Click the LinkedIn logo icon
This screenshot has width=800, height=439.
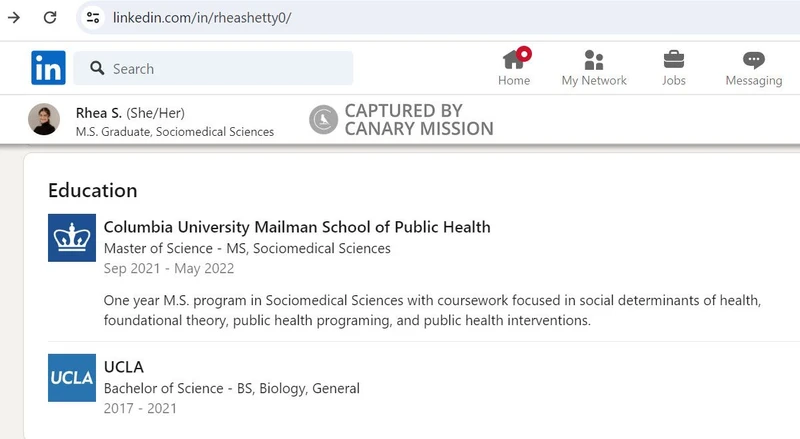pos(48,68)
